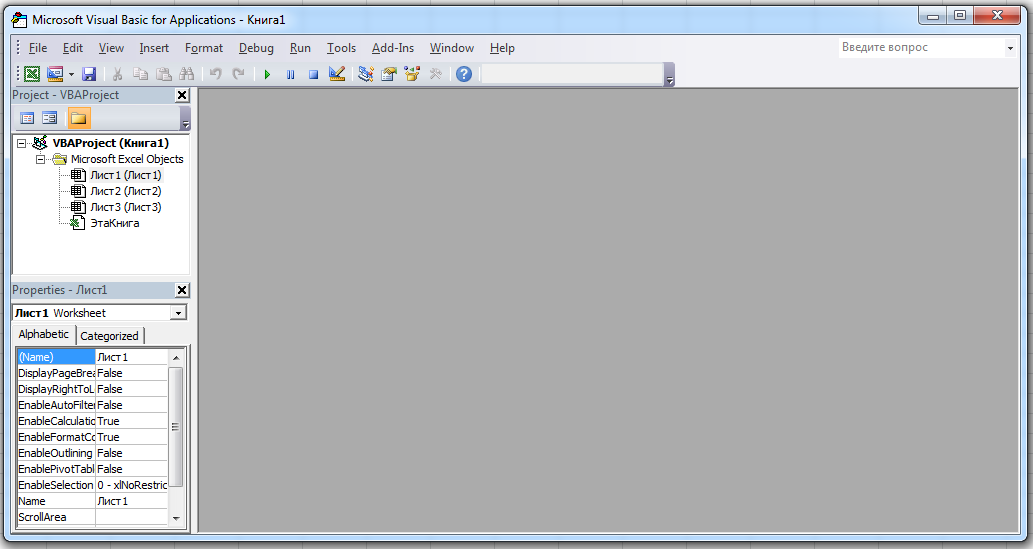Open the help question box dropdown arrow

pos(1010,47)
